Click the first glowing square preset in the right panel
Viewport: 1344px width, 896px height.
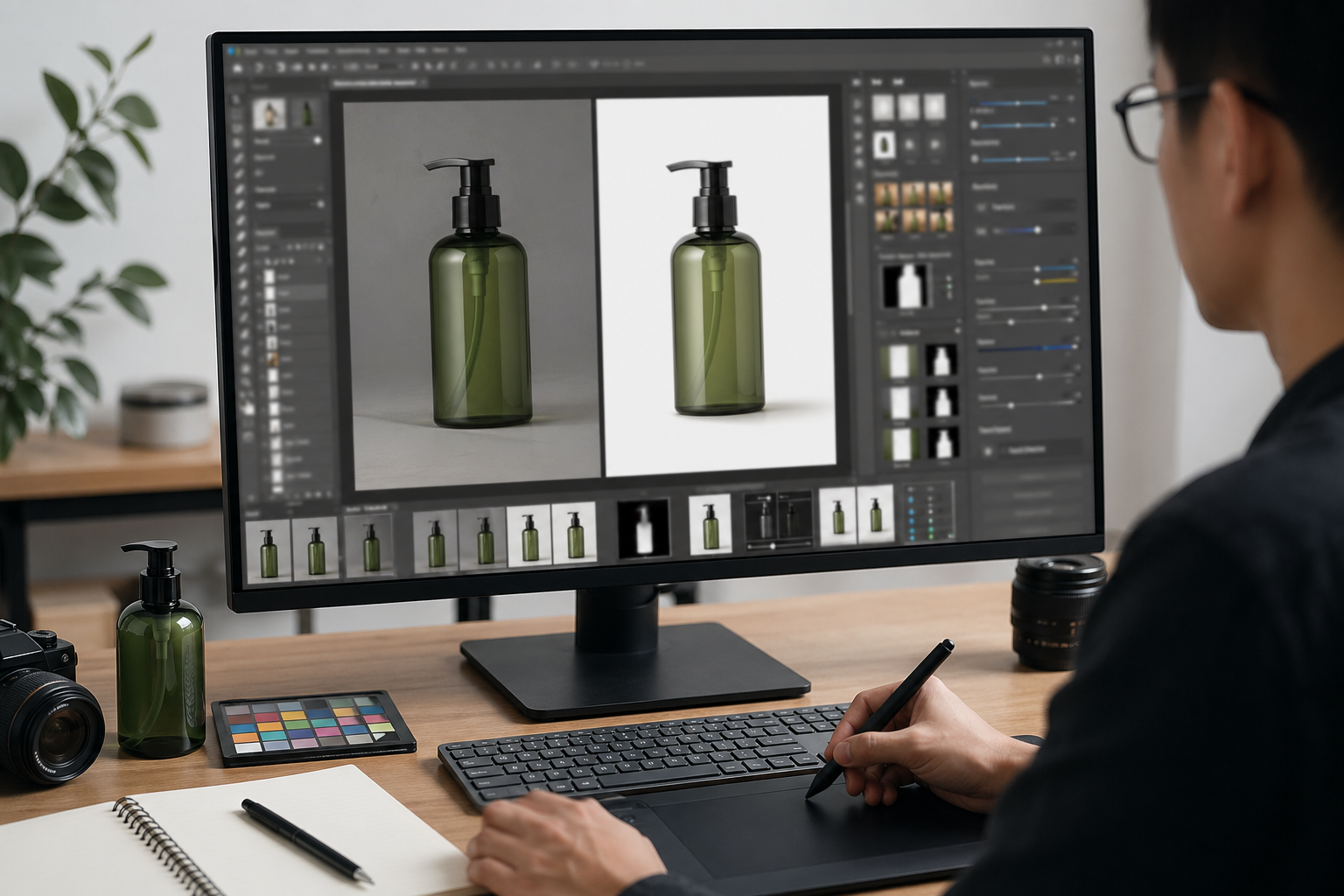click(884, 107)
